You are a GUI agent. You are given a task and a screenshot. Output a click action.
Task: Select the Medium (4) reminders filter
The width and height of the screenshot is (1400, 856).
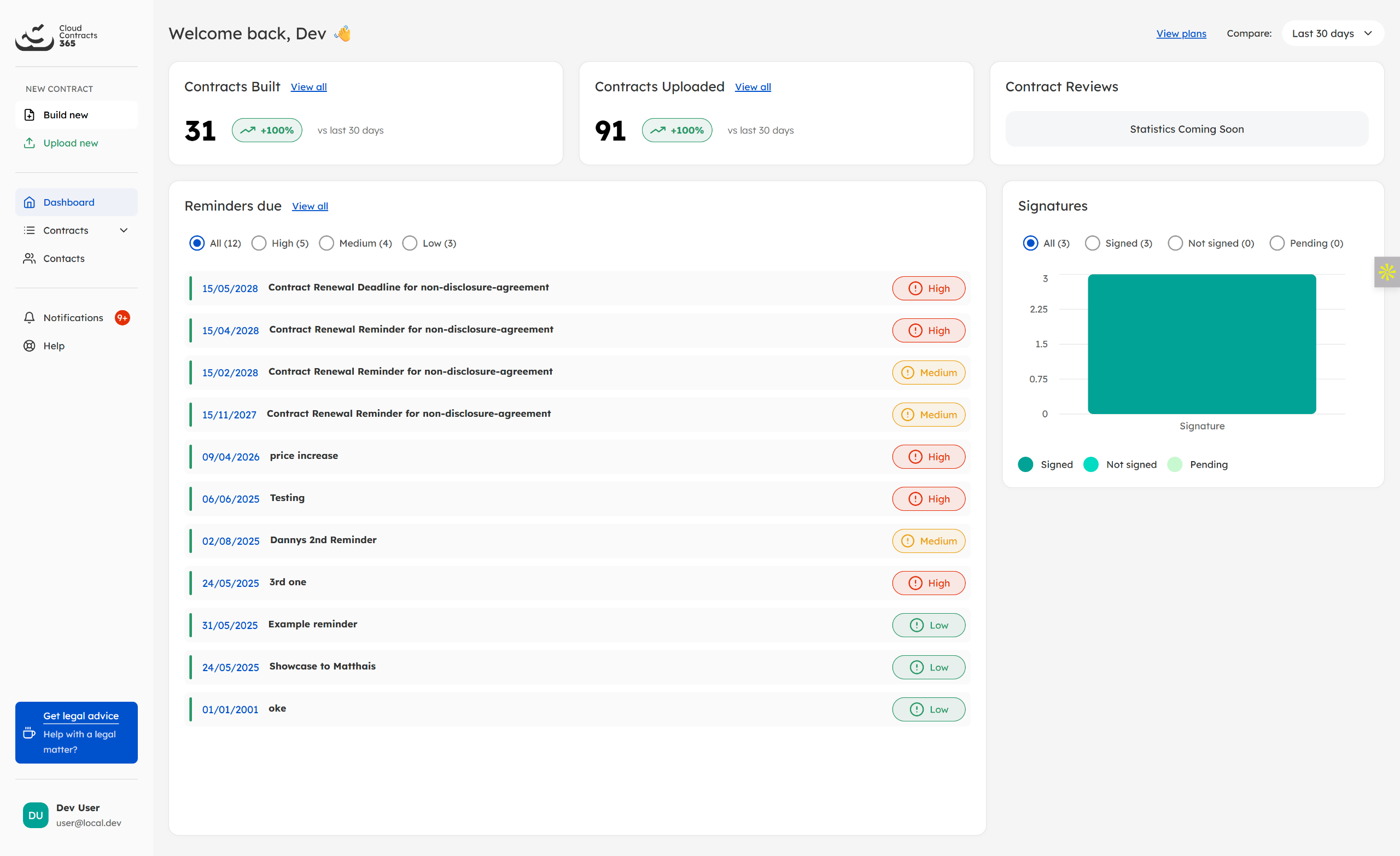[326, 243]
